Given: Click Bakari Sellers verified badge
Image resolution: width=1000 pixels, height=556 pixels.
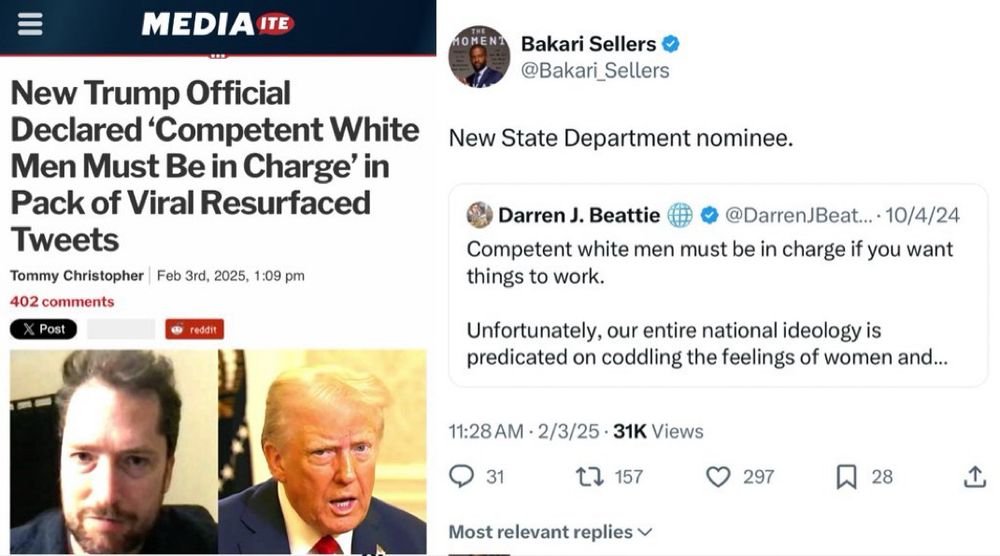Looking at the screenshot, I should [670, 44].
